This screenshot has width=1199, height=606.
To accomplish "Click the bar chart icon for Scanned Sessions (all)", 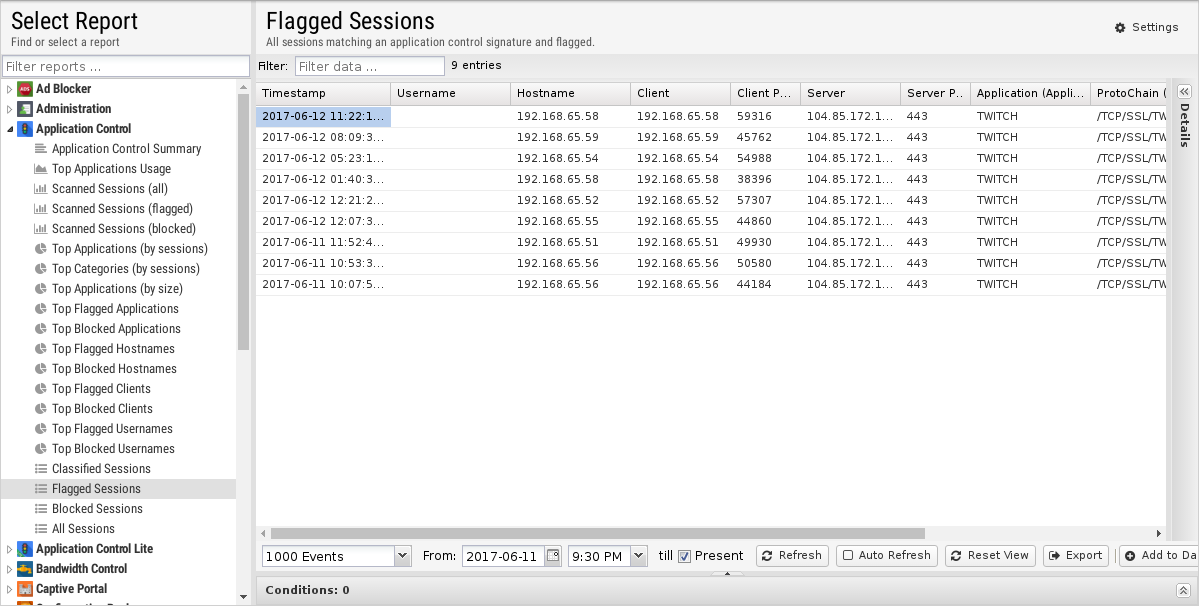I will pyautogui.click(x=41, y=189).
